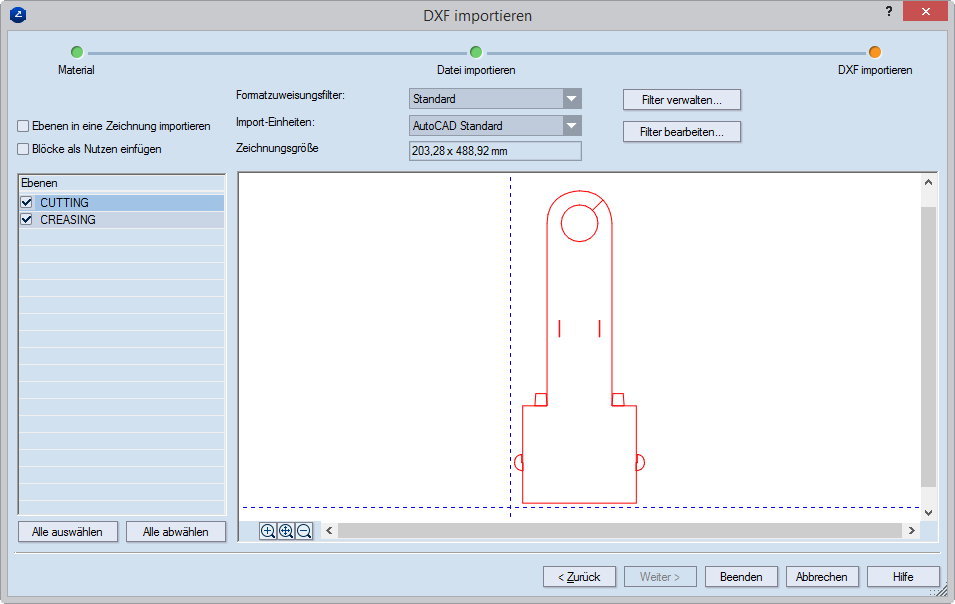Select the CUTTING layer name
This screenshot has height=604, width=955.
point(65,203)
